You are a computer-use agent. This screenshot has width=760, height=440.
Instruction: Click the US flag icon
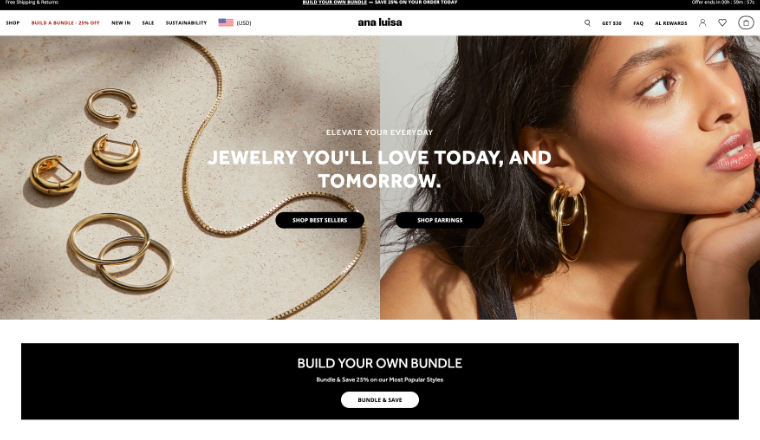pos(226,22)
